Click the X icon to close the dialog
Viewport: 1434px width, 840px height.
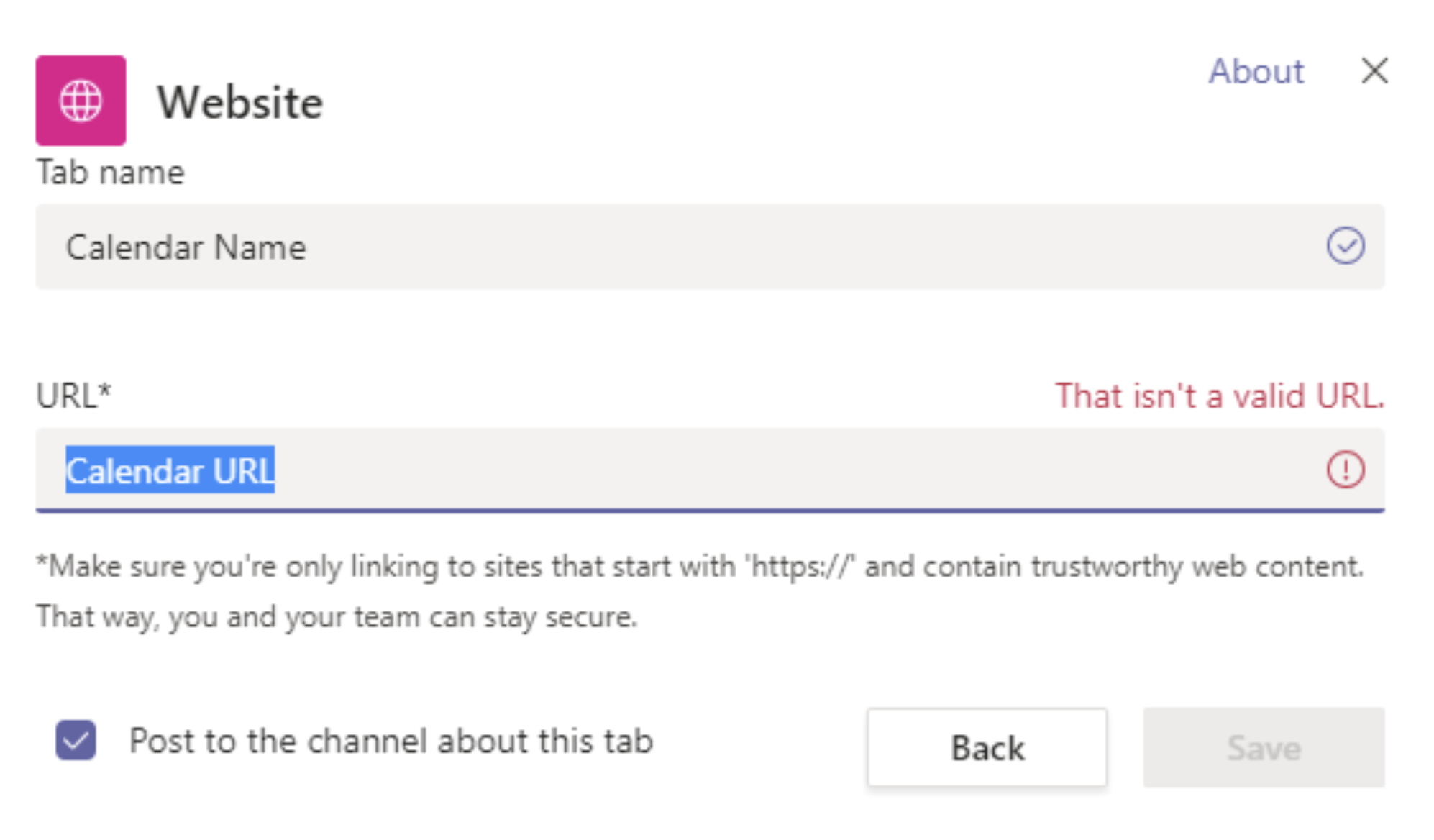point(1374,70)
